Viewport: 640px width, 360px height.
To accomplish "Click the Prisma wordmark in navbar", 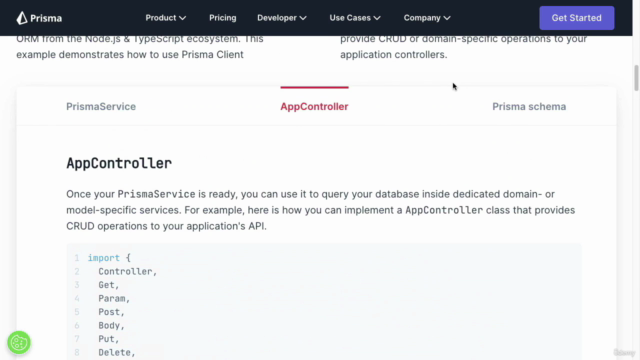I will 46,18.
